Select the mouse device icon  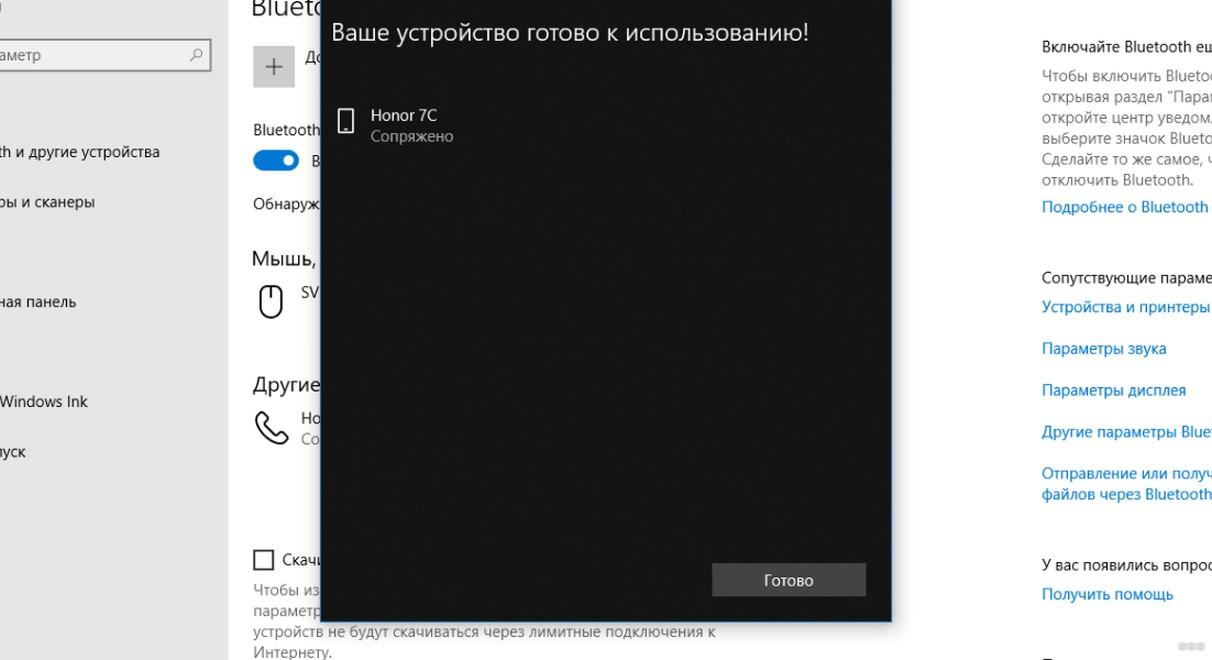click(x=271, y=301)
